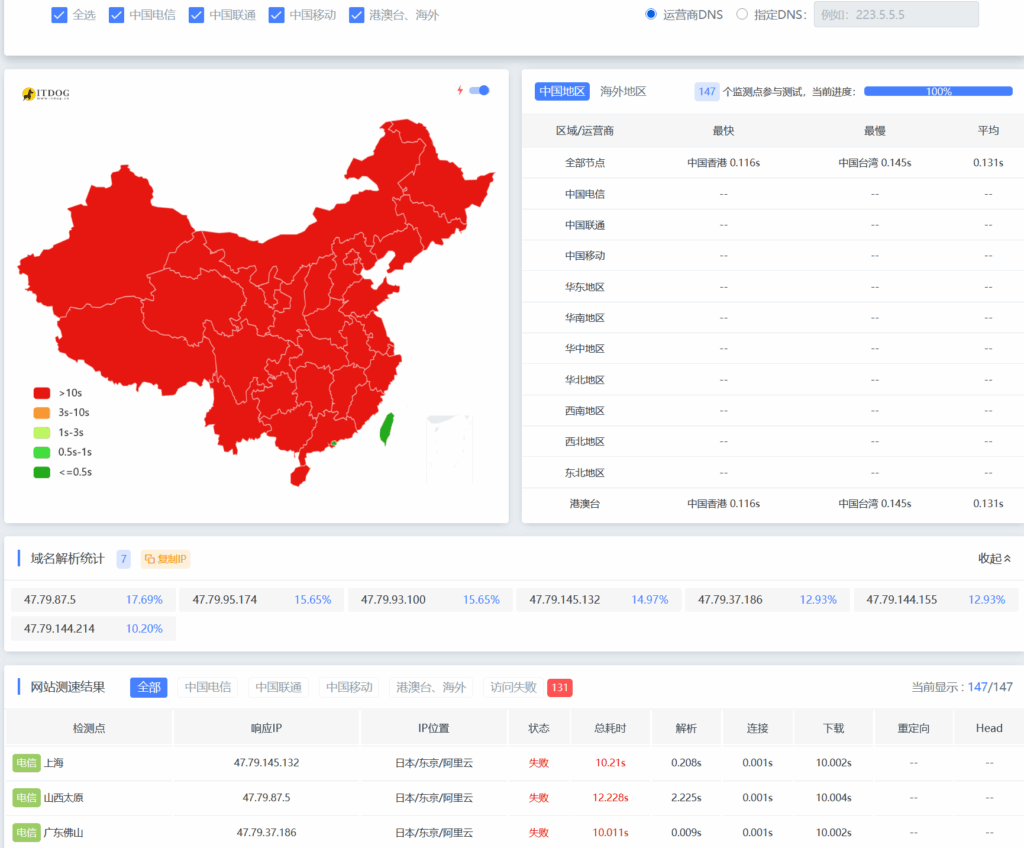Click the 复制IP copy button
The width and height of the screenshot is (1024, 848).
tap(165, 559)
